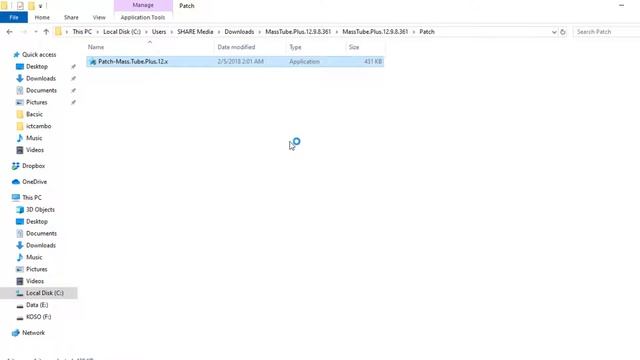Open Data (E:) drive
This screenshot has width=640, height=360.
(x=37, y=305)
